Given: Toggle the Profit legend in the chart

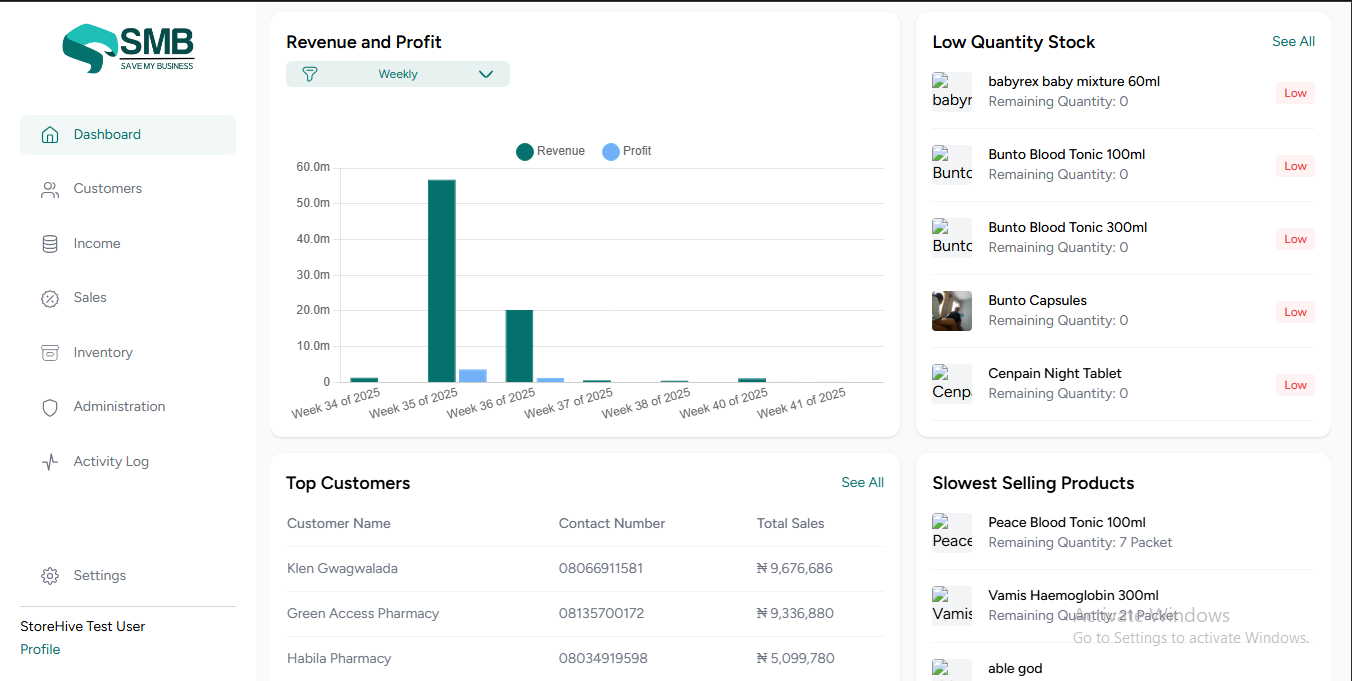Looking at the screenshot, I should pyautogui.click(x=626, y=151).
